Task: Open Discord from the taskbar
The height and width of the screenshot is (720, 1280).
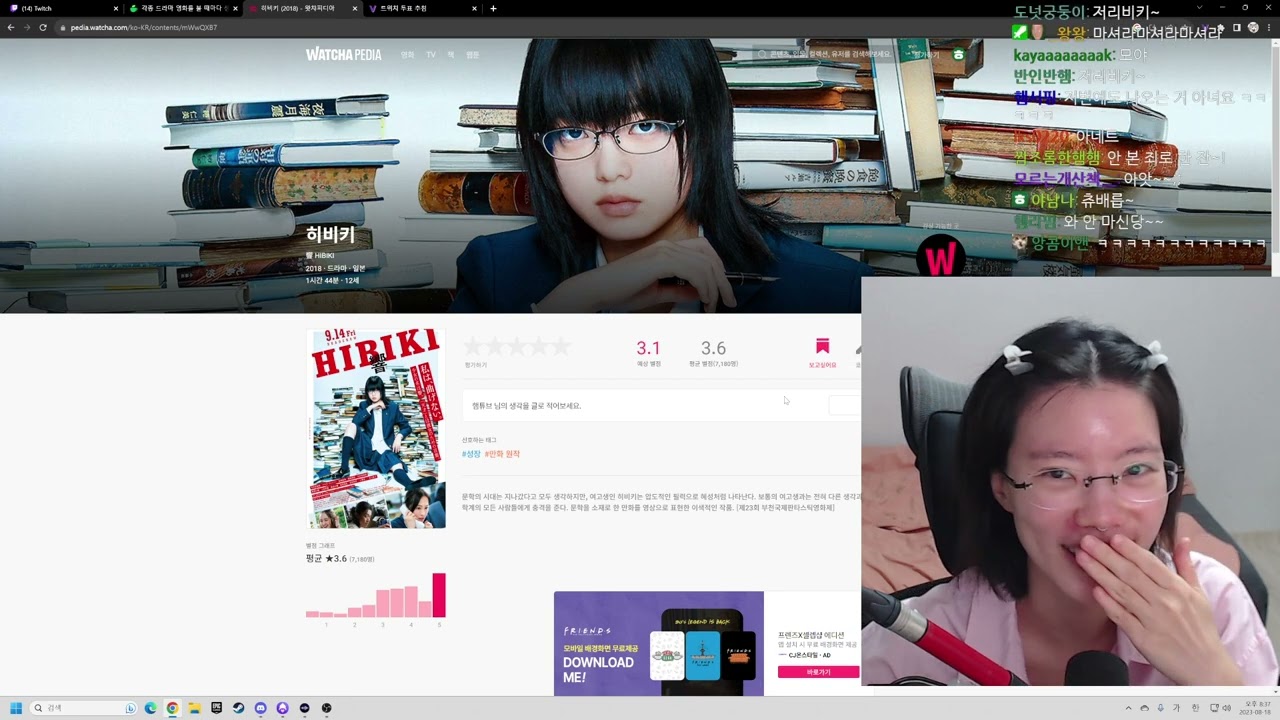Action: (x=261, y=708)
